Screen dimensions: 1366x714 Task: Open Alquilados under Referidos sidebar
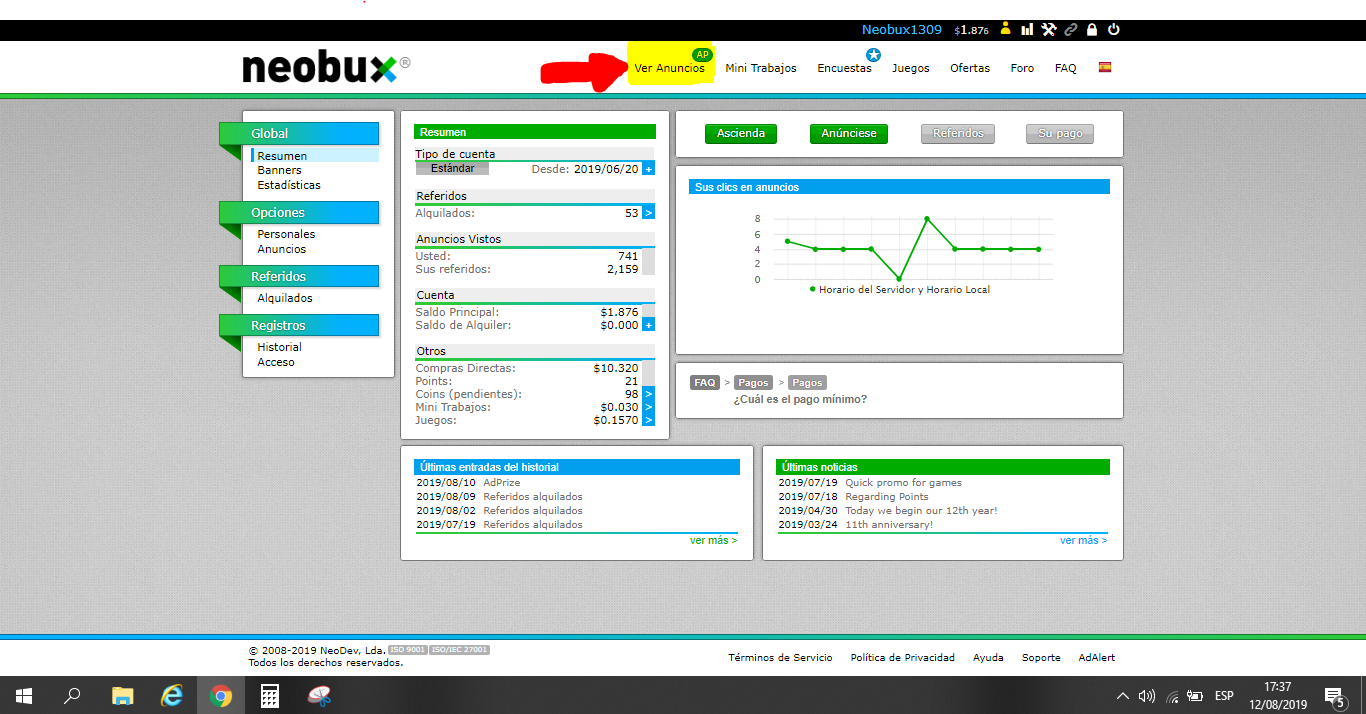(285, 298)
